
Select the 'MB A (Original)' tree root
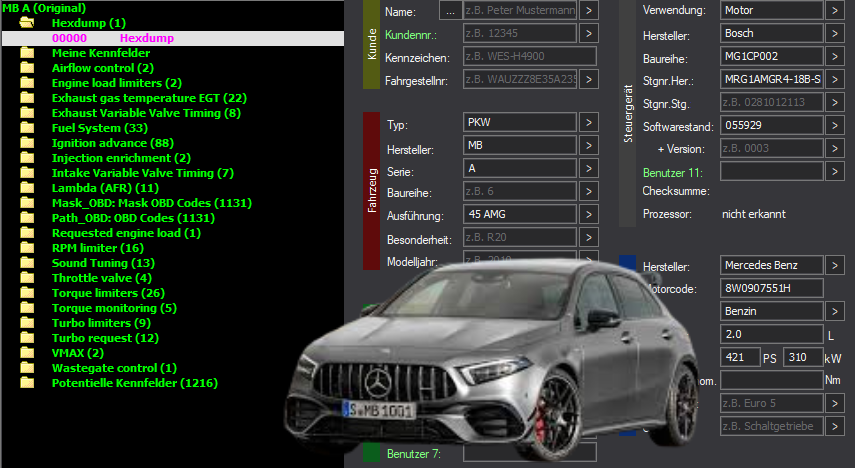pyautogui.click(x=44, y=8)
